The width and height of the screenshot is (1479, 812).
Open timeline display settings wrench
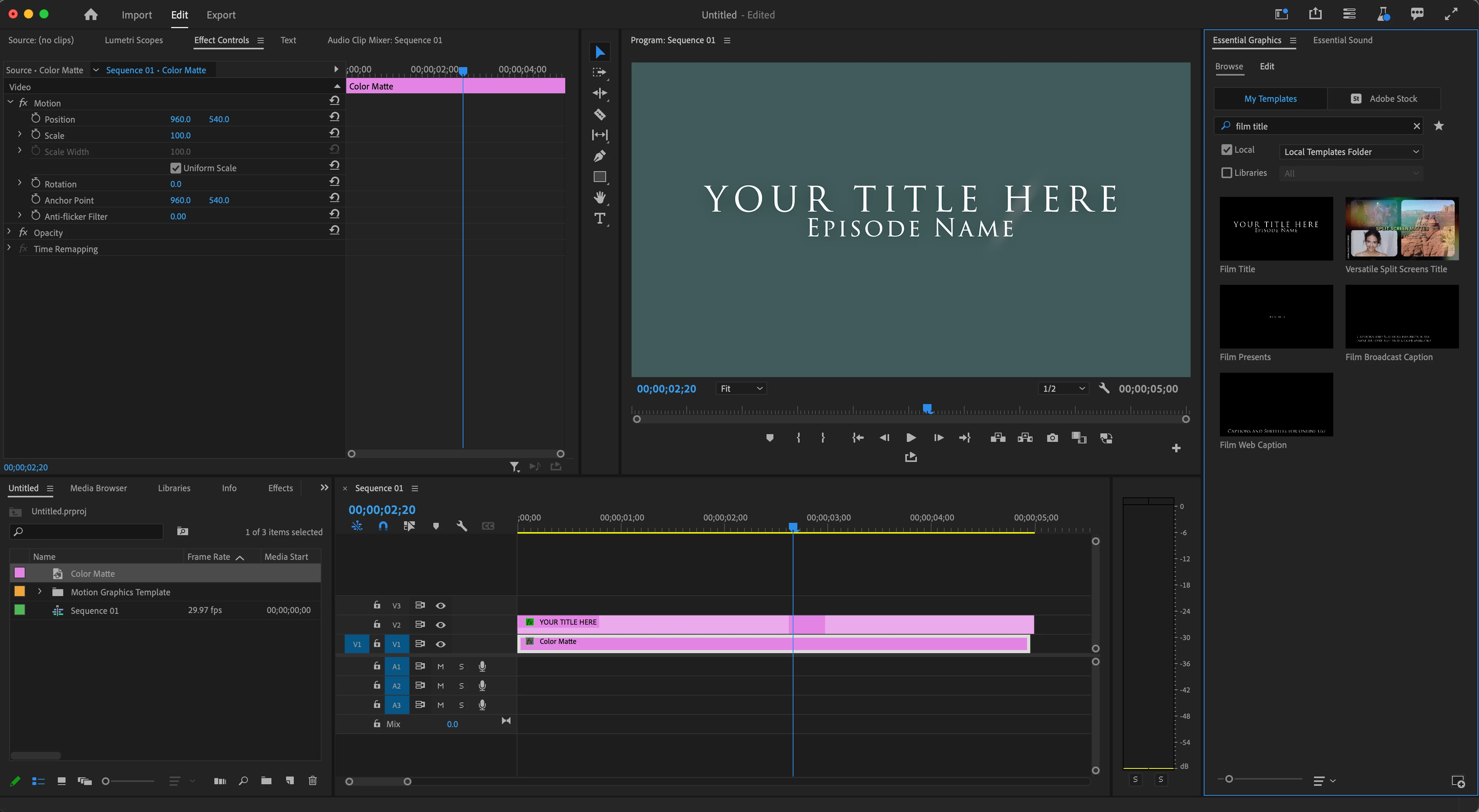point(462,526)
